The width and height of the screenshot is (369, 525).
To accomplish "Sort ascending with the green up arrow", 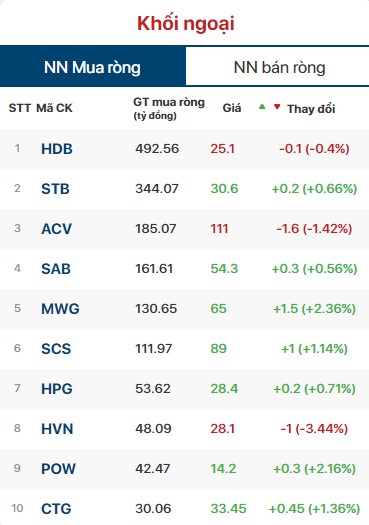I will click(262, 107).
